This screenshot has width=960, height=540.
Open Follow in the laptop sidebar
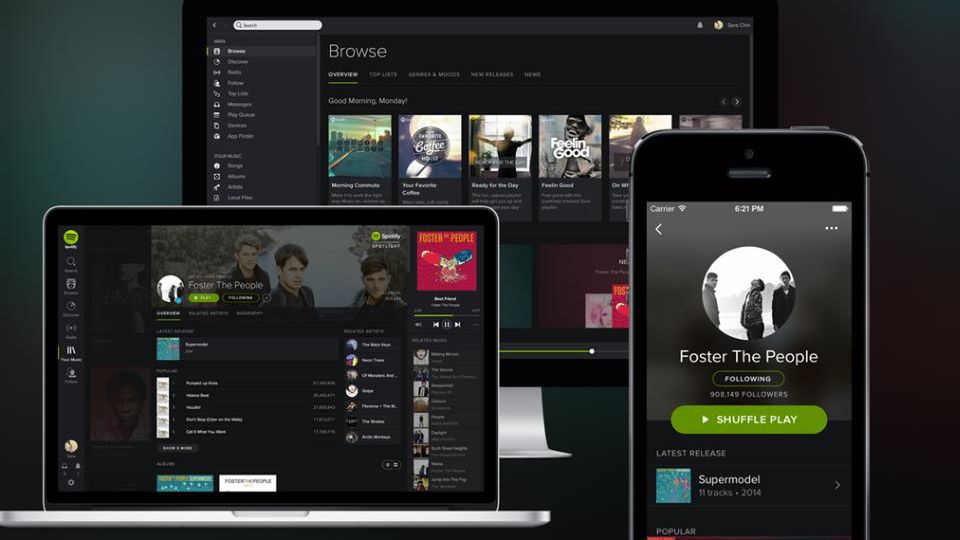pos(71,375)
